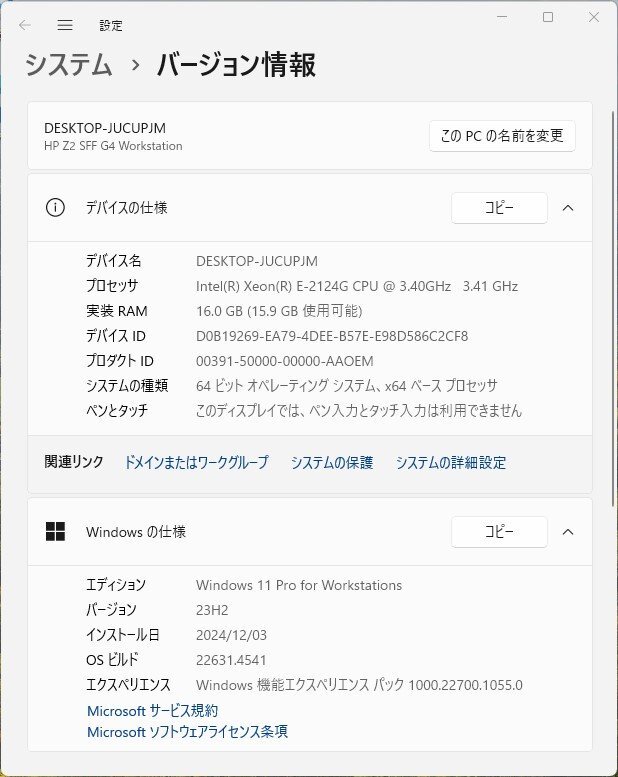Go back with the arrow icon
618x777 pixels.
click(25, 25)
